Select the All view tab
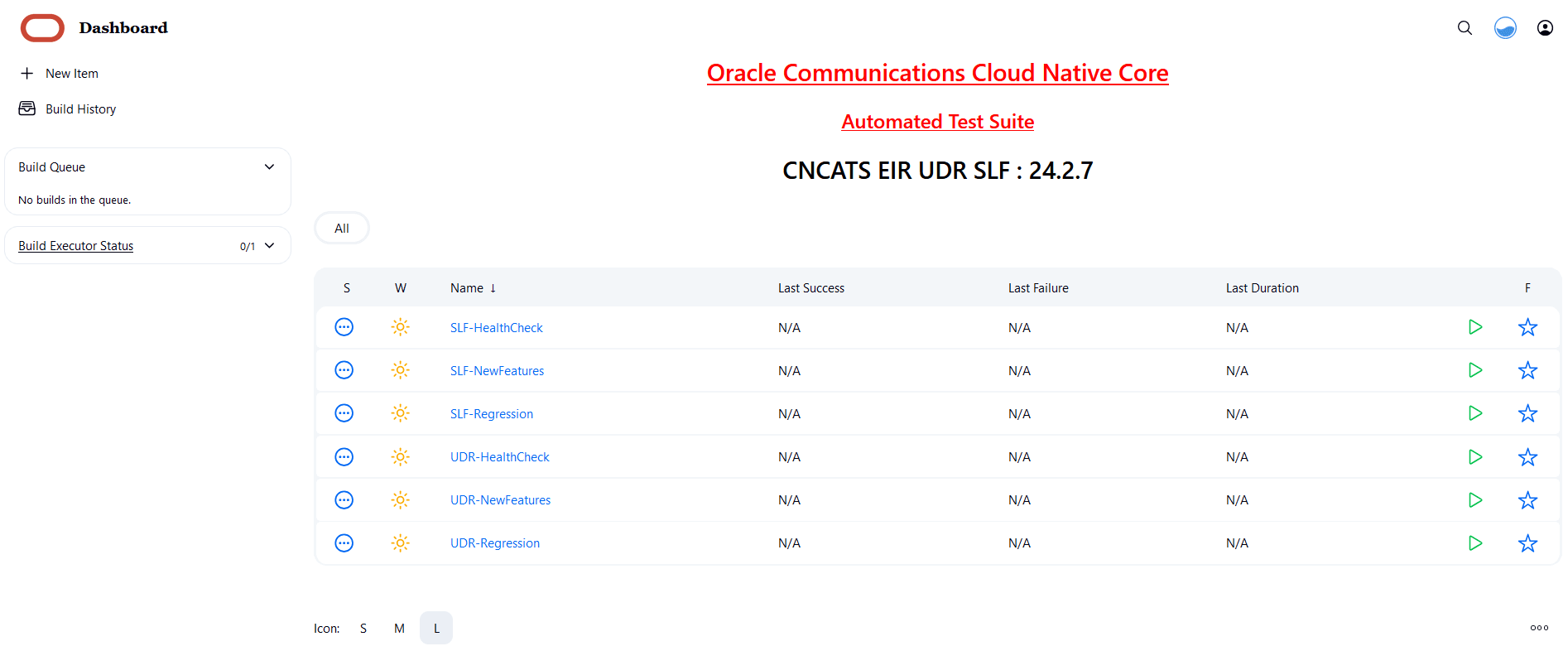 342,229
